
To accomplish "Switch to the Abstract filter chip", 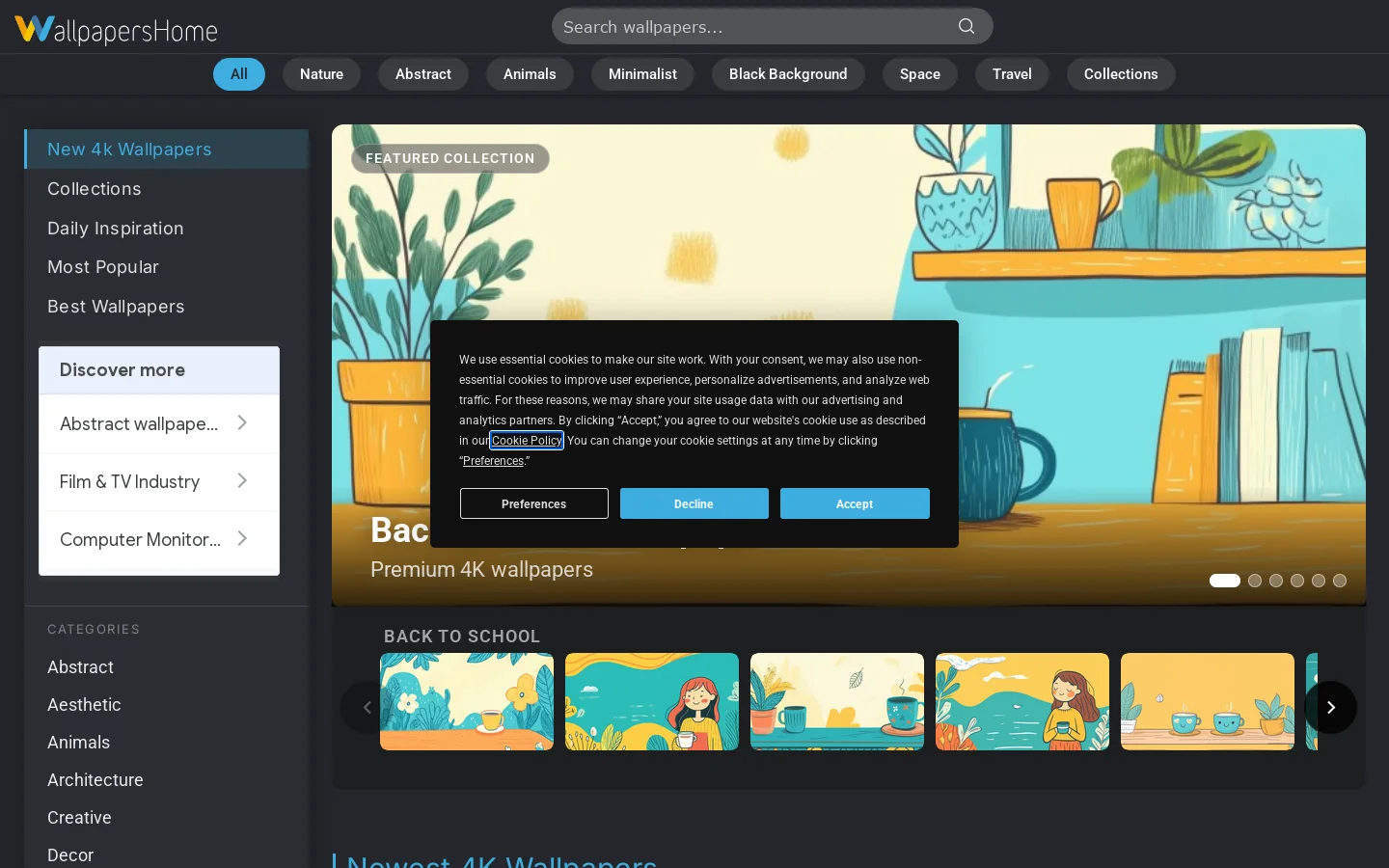I will (x=423, y=74).
